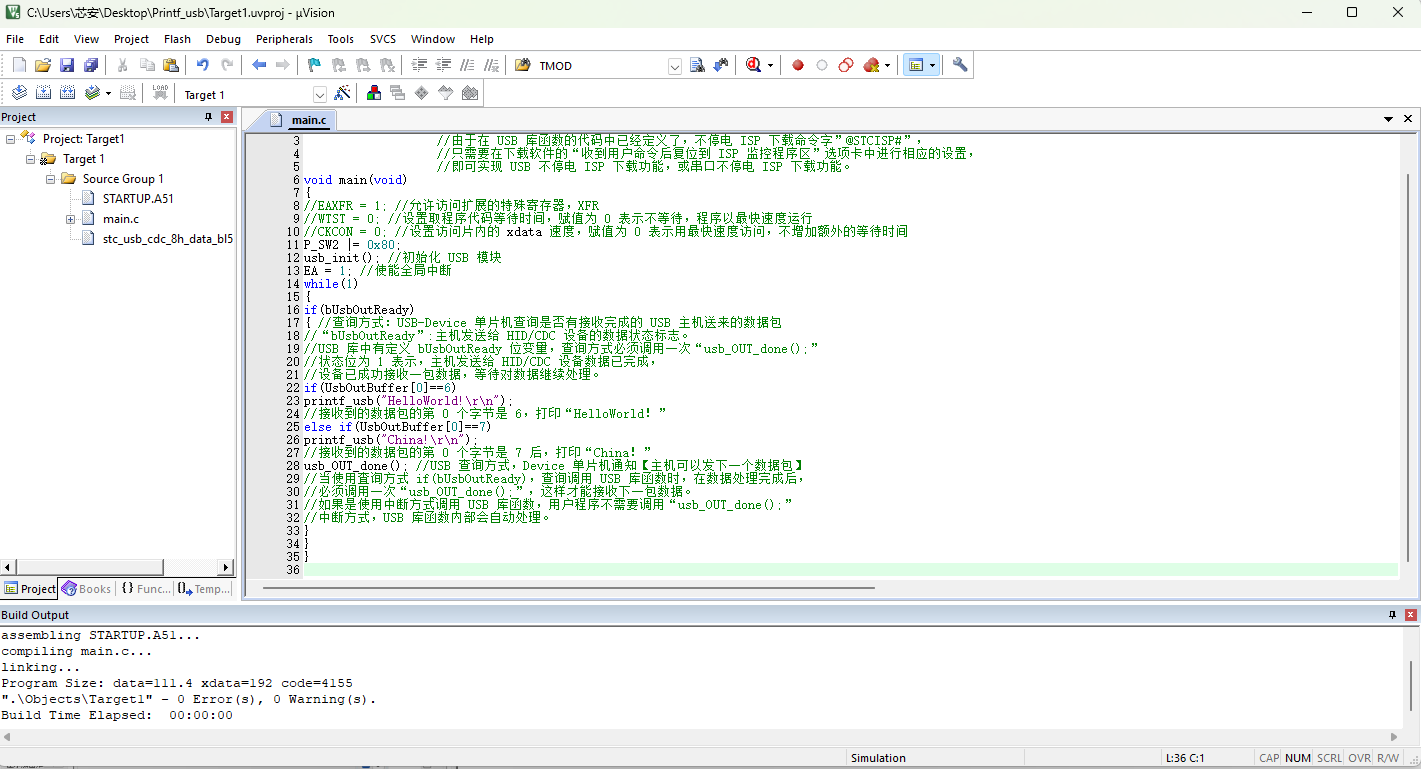The height and width of the screenshot is (769, 1421).
Task: Close the Project panel with its red X
Action: tap(227, 117)
